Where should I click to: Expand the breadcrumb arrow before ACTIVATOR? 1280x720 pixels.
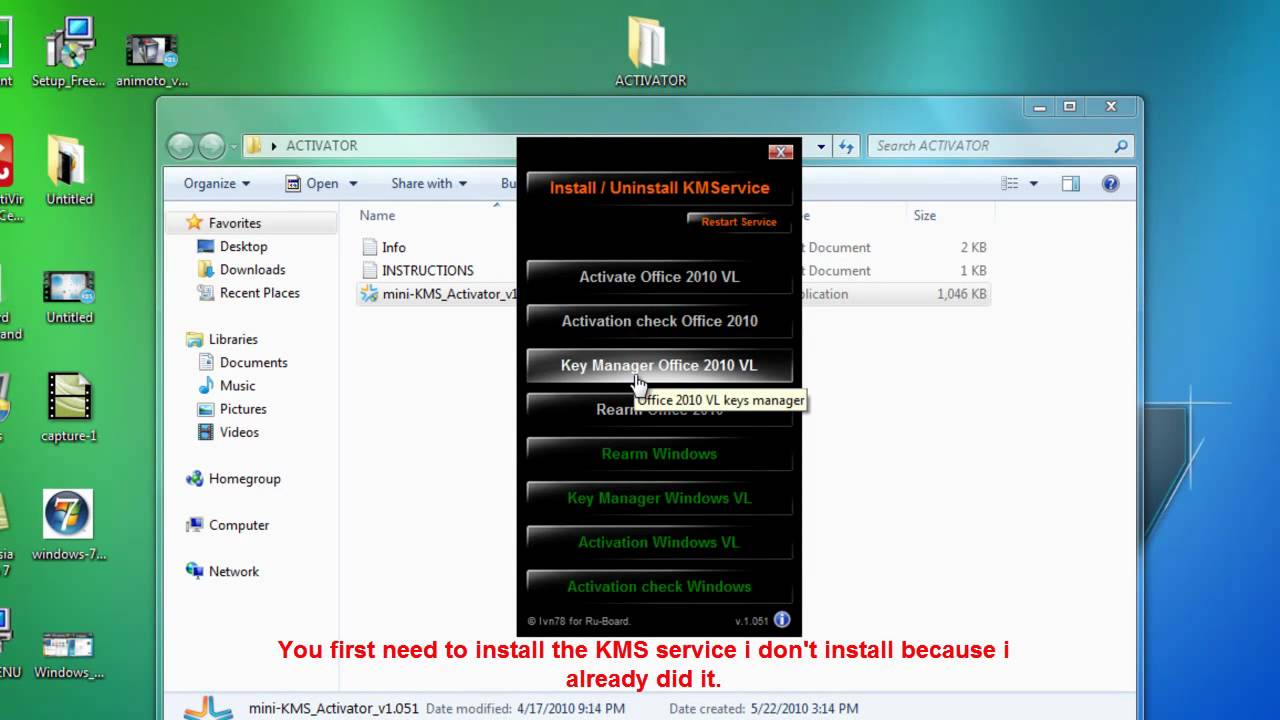274,146
